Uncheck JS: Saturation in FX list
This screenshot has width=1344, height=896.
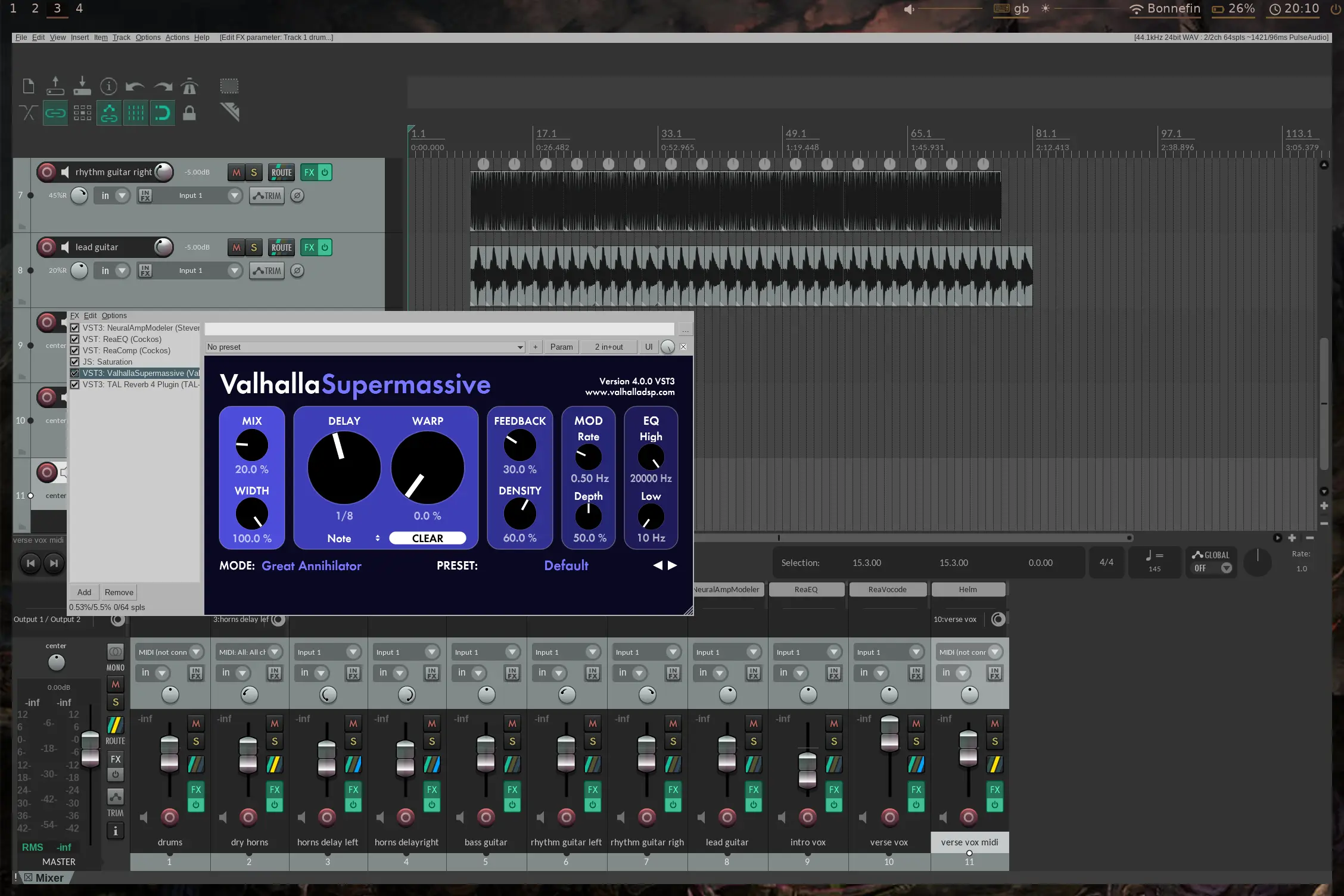(75, 362)
